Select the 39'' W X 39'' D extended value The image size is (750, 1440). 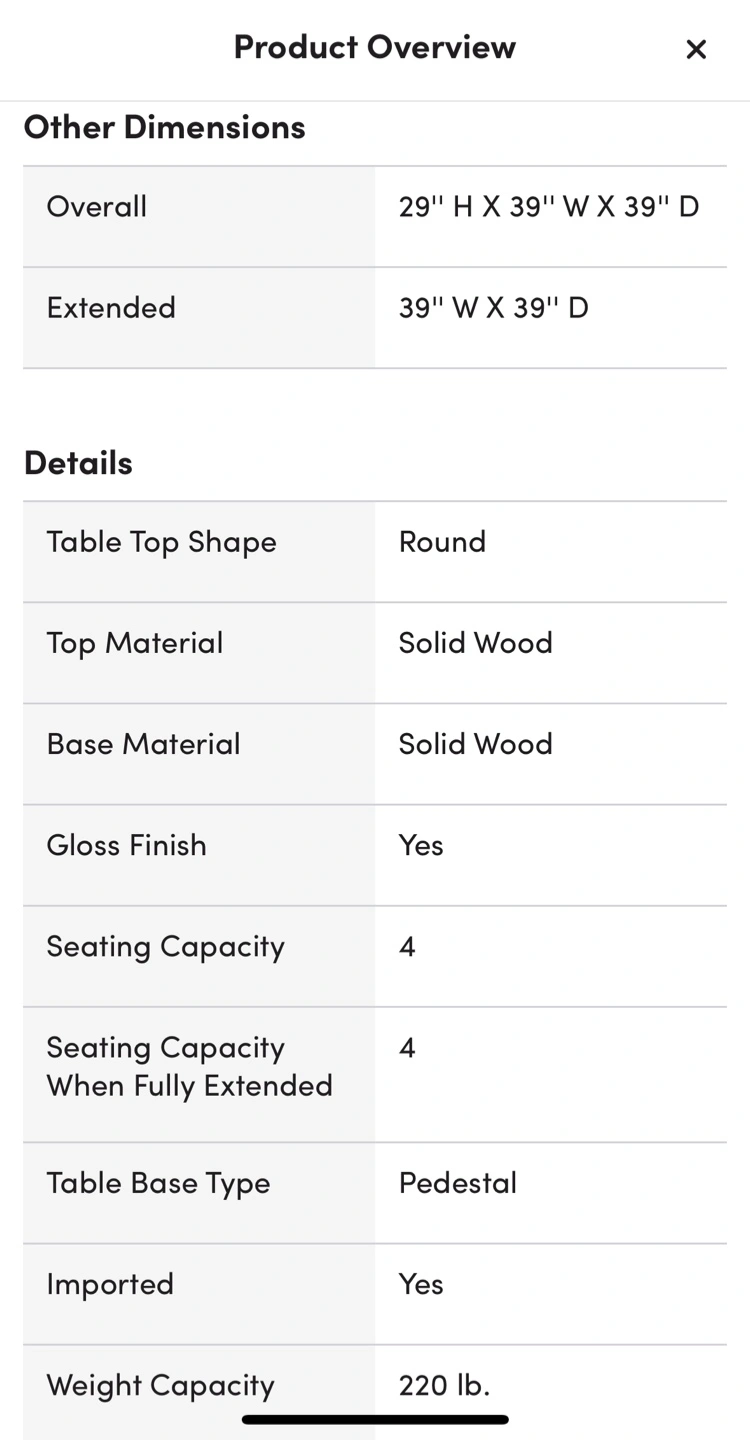[494, 307]
